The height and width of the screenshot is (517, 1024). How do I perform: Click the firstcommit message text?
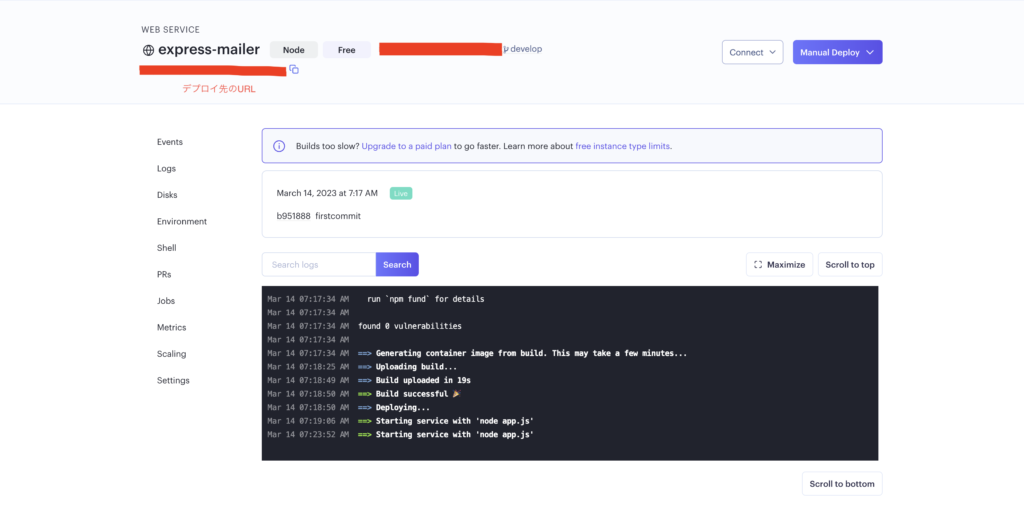338,216
